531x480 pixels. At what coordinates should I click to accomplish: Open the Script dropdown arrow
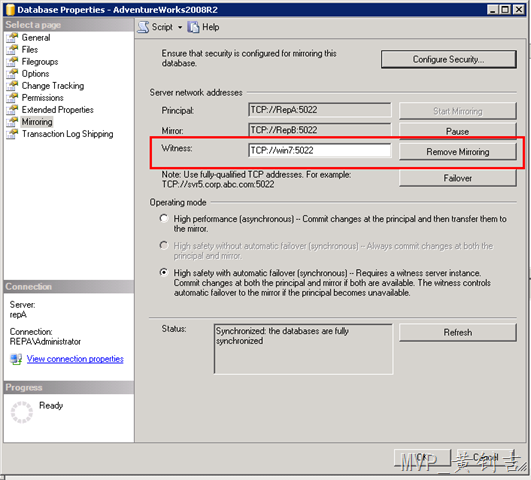[x=180, y=27]
